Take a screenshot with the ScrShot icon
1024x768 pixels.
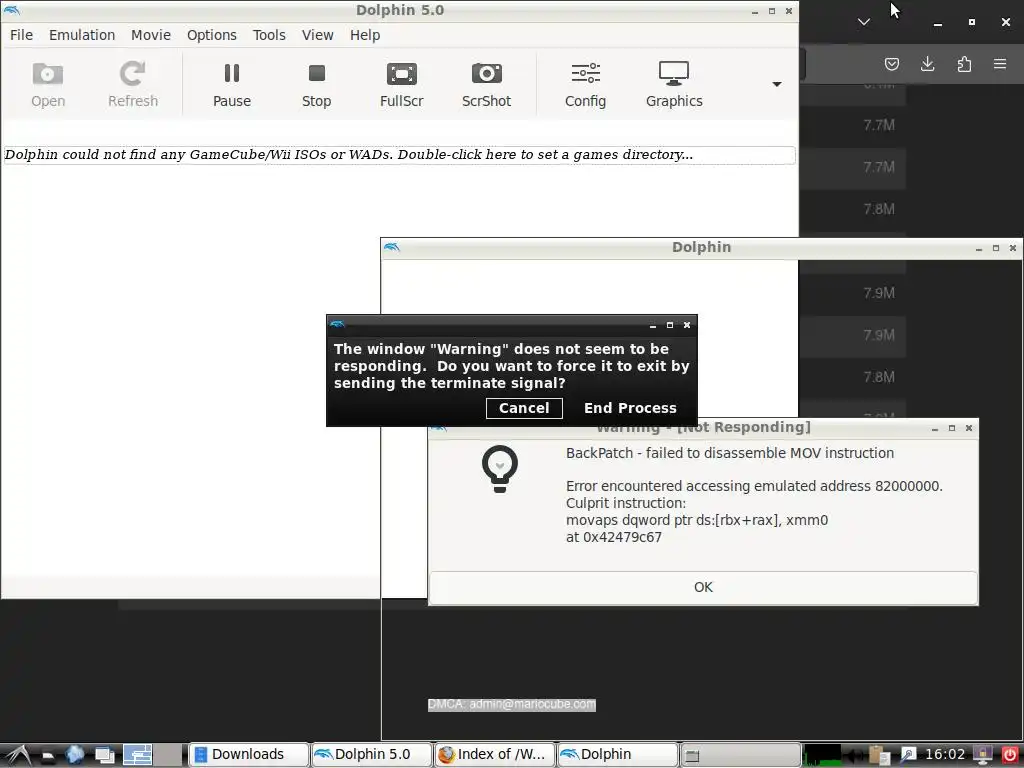click(487, 84)
